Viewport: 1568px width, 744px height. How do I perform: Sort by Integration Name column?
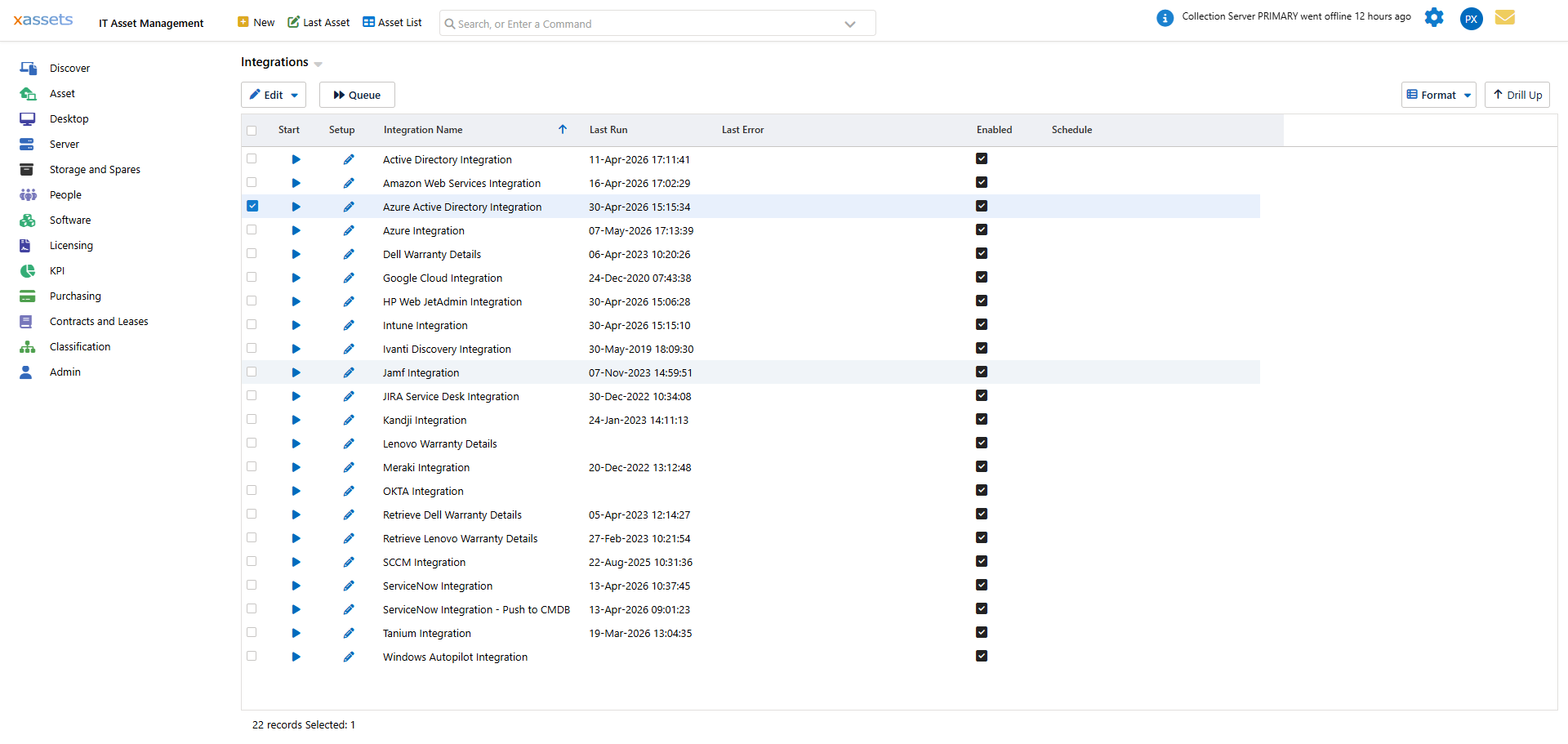[423, 131]
